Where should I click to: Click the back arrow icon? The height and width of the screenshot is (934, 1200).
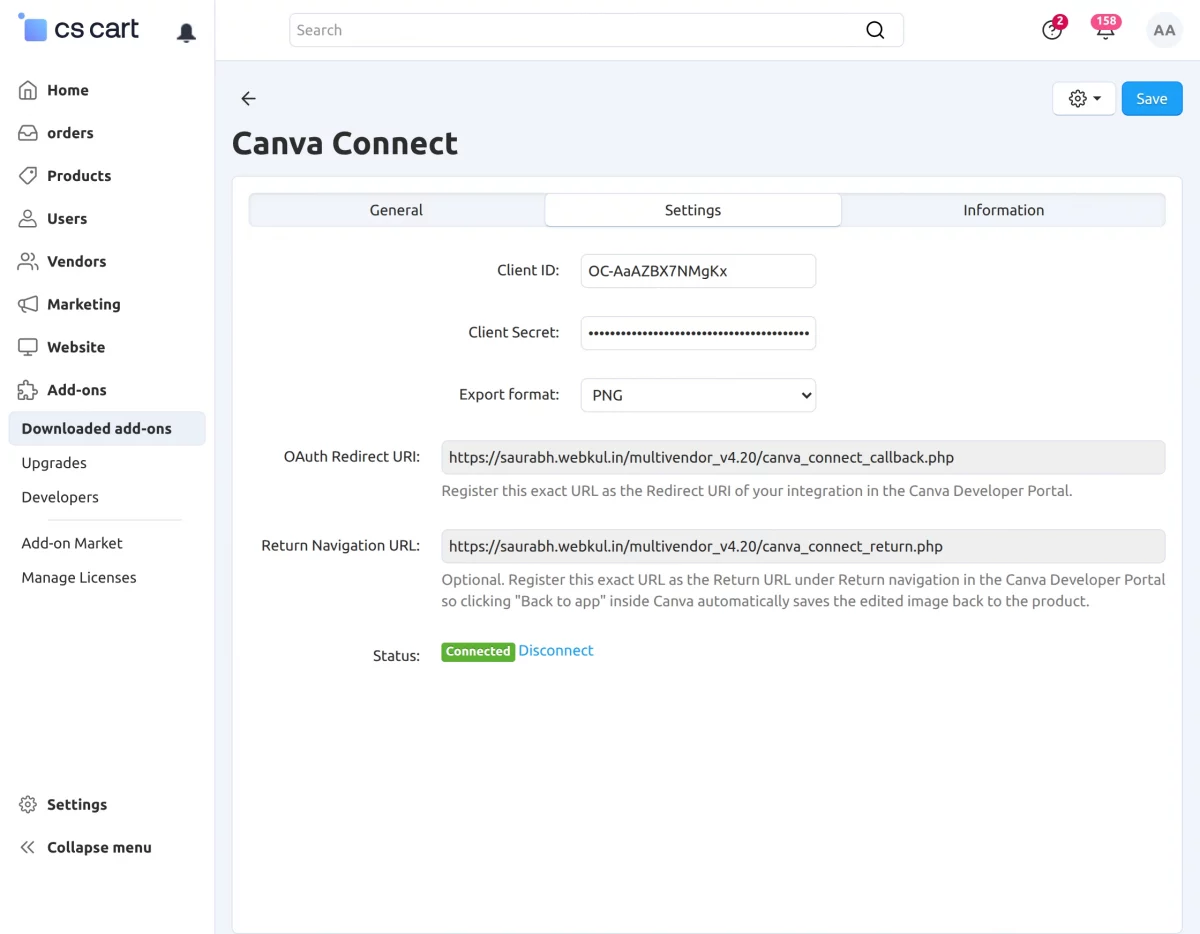click(x=248, y=98)
